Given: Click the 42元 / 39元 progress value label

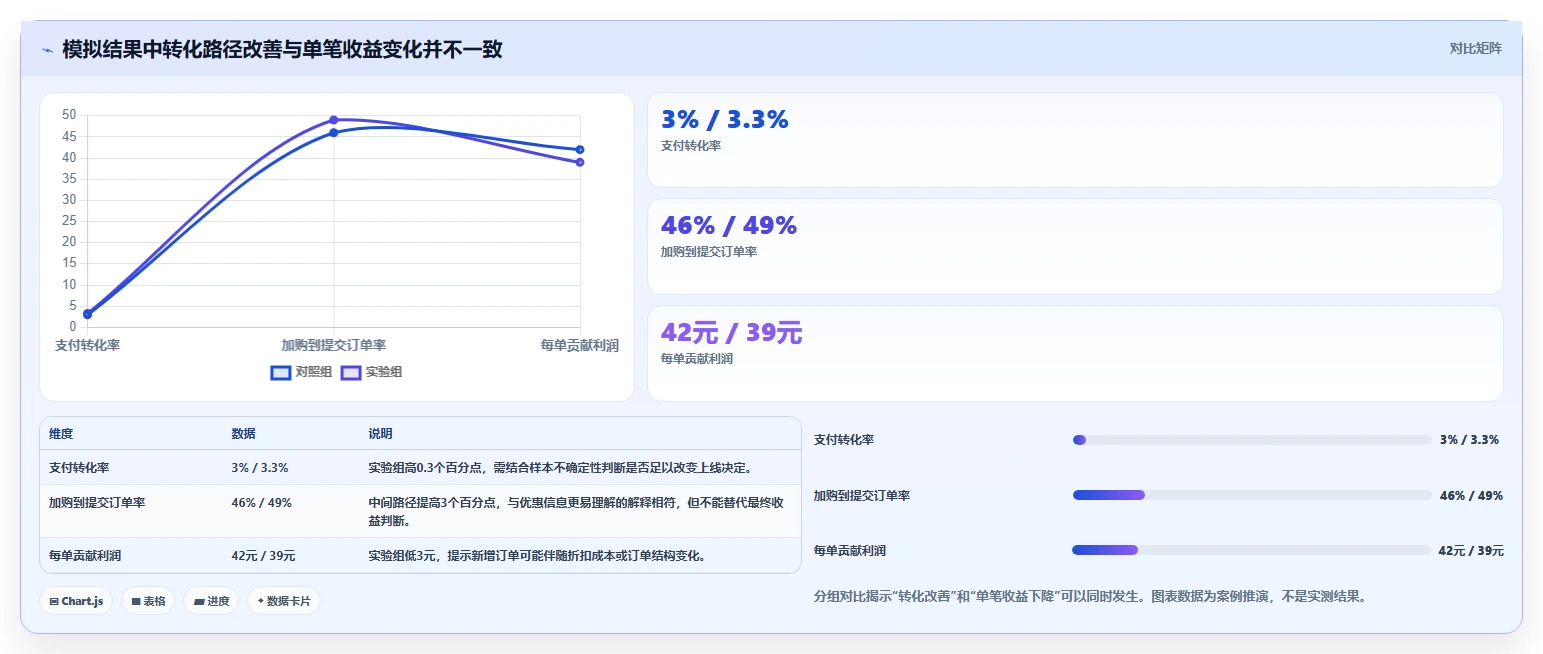Looking at the screenshot, I should (1471, 550).
